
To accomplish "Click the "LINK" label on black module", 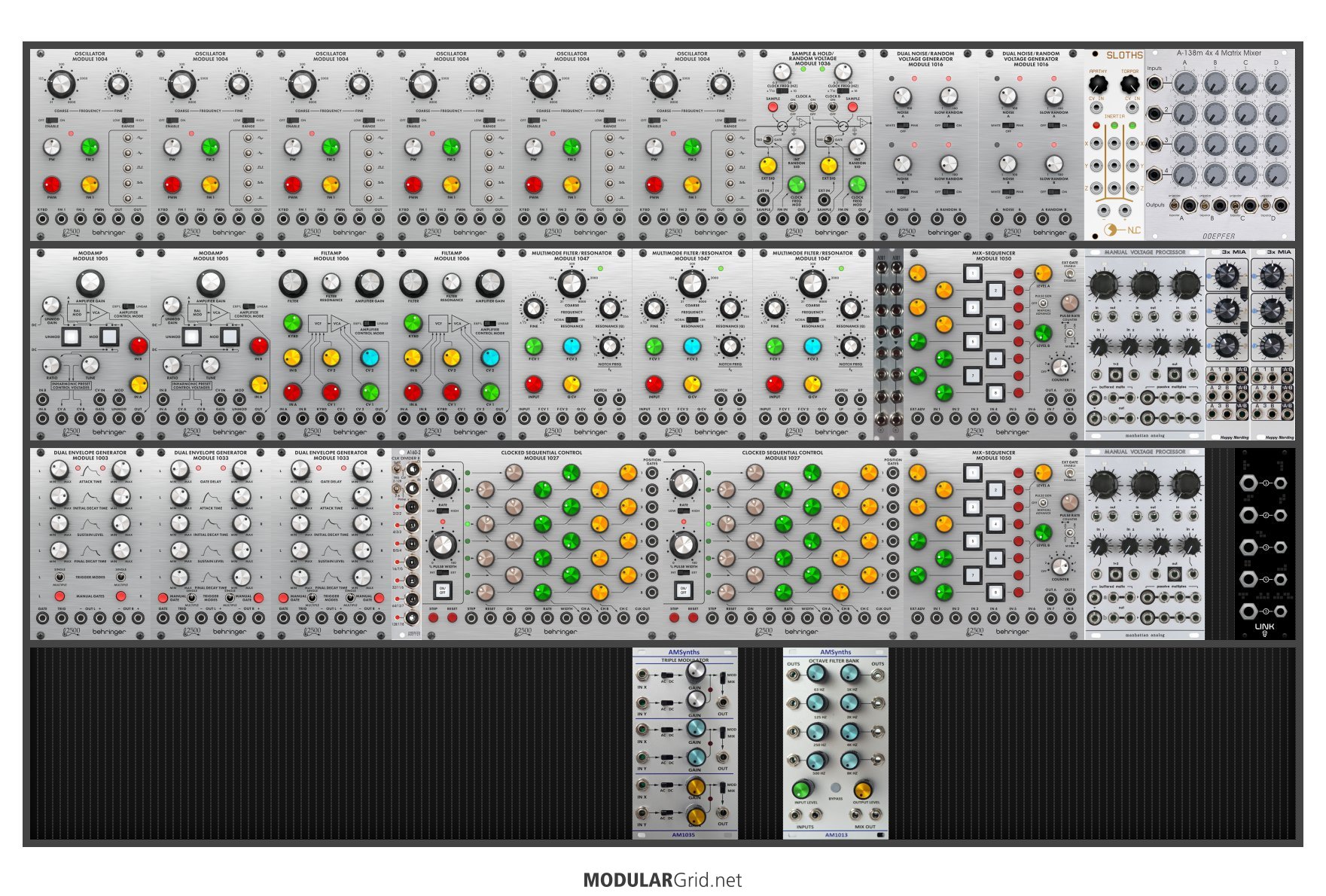I will pos(1265,626).
